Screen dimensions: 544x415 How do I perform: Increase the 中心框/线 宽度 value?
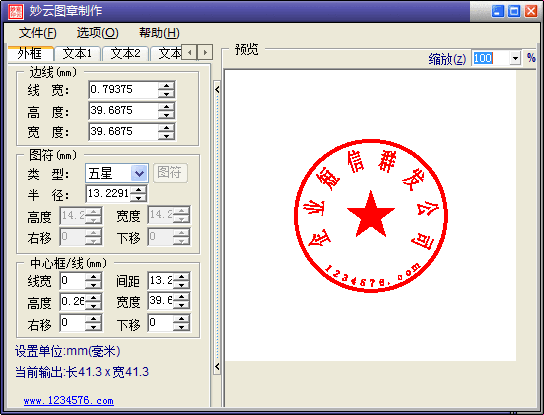pos(181,297)
